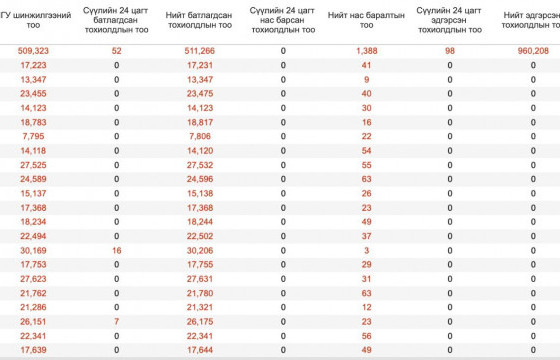Click the recovered value 98
This screenshot has height=360, width=560.
coord(450,51)
